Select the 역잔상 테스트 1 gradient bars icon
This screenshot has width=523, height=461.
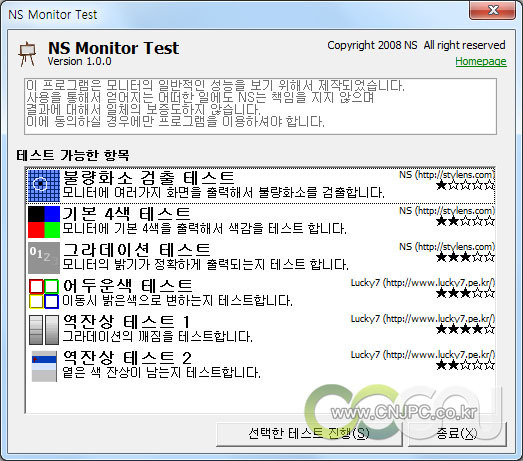[44, 330]
